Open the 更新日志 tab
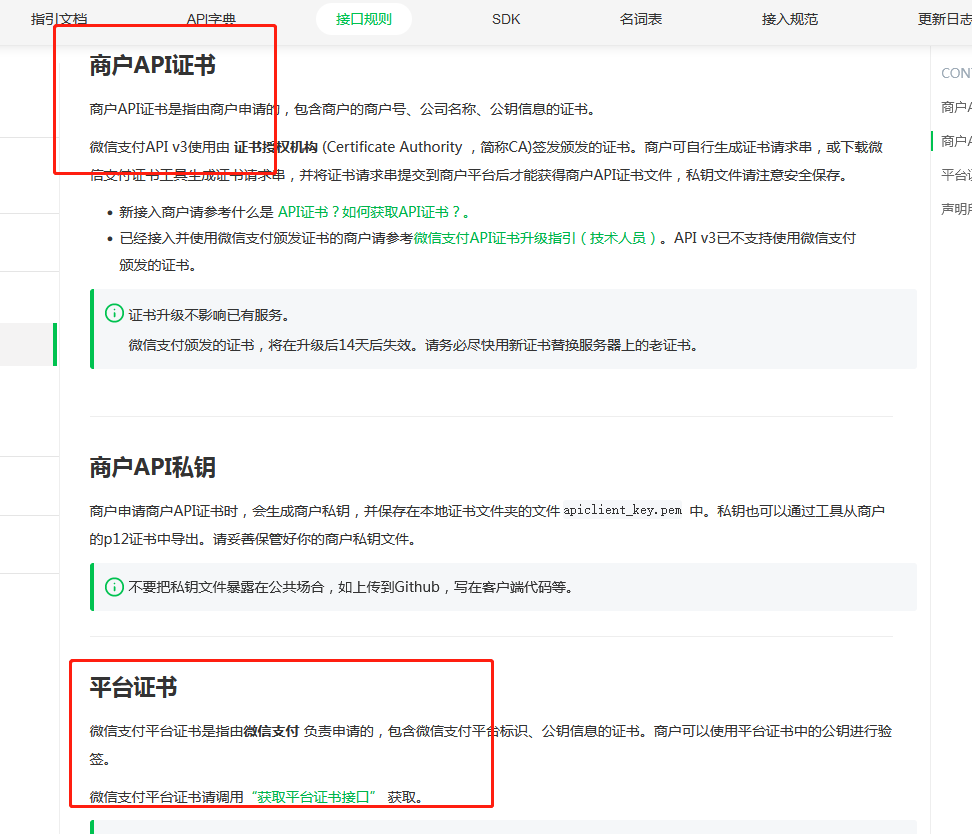This screenshot has height=834, width=972. point(944,19)
